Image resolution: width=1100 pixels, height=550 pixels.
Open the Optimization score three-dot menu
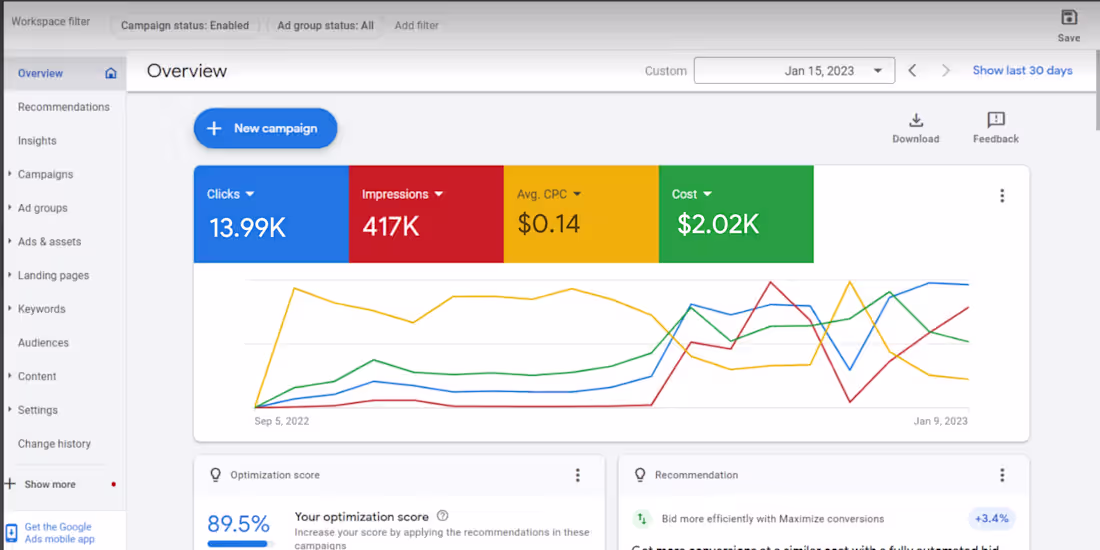pyautogui.click(x=577, y=475)
